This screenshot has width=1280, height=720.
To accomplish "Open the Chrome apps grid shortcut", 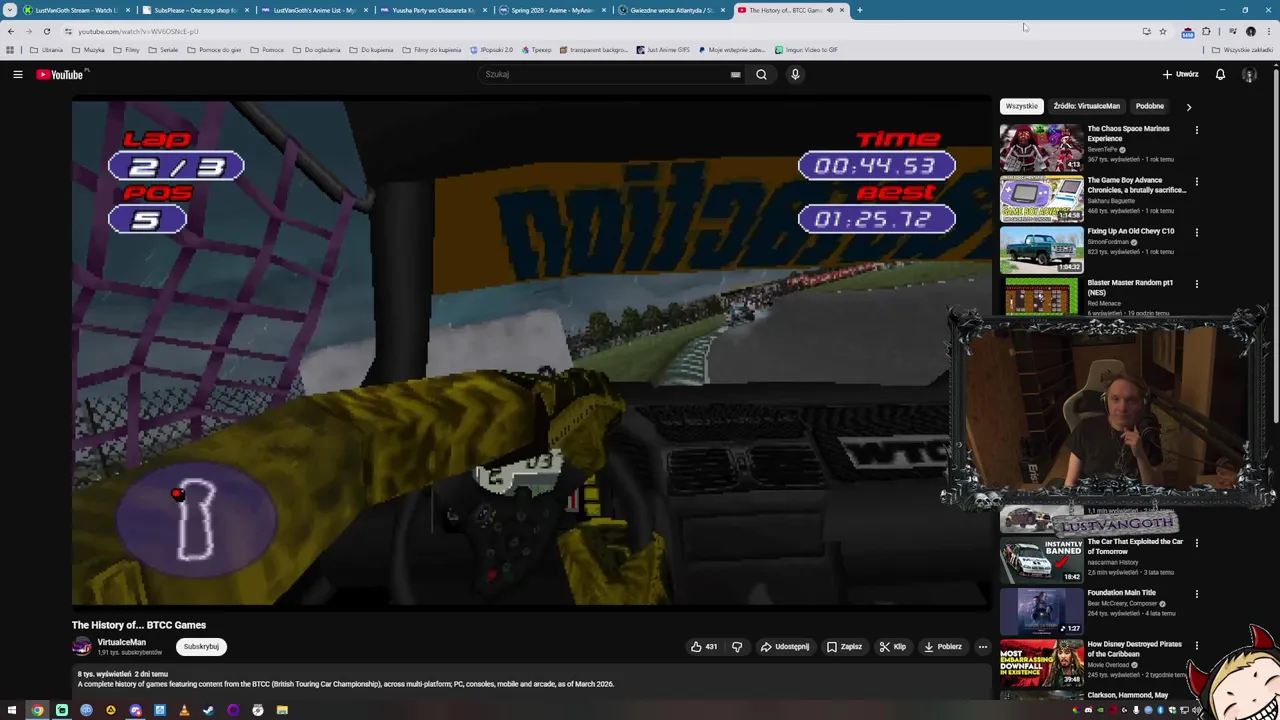I will [x=10, y=49].
